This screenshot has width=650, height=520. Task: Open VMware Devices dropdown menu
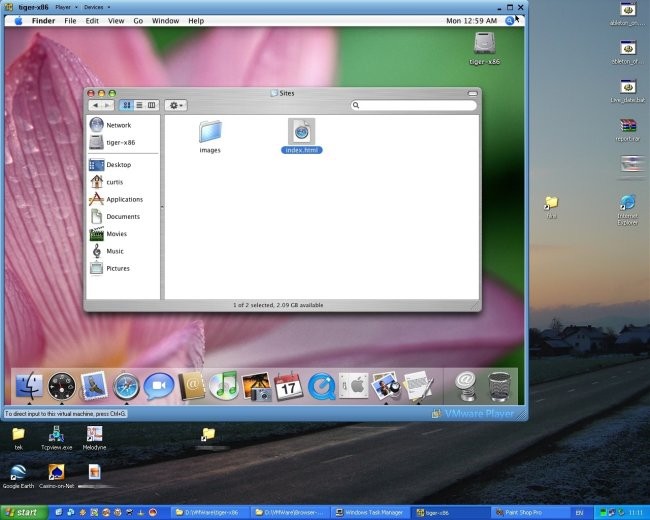[x=97, y=7]
